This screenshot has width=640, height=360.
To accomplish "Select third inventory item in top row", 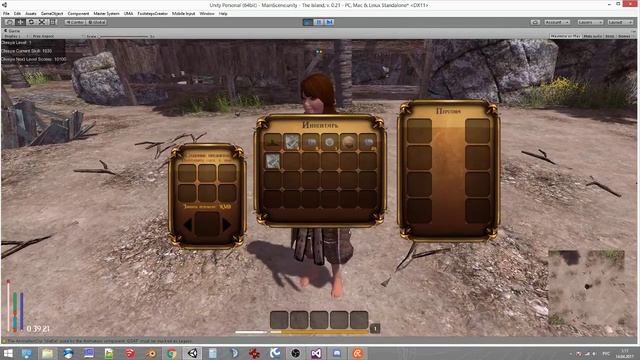I will point(311,142).
